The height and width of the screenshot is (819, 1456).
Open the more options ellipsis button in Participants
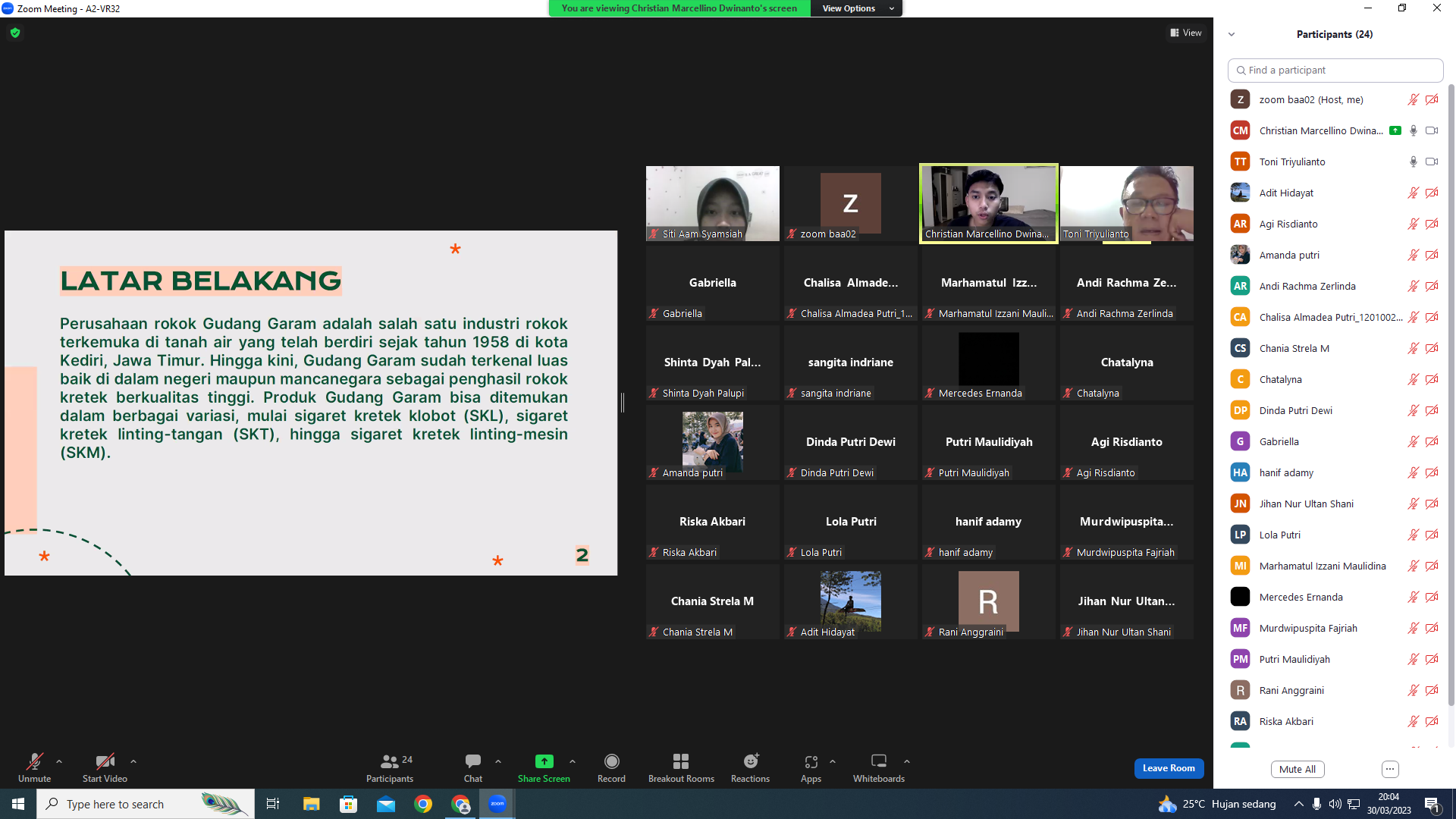[1390, 769]
